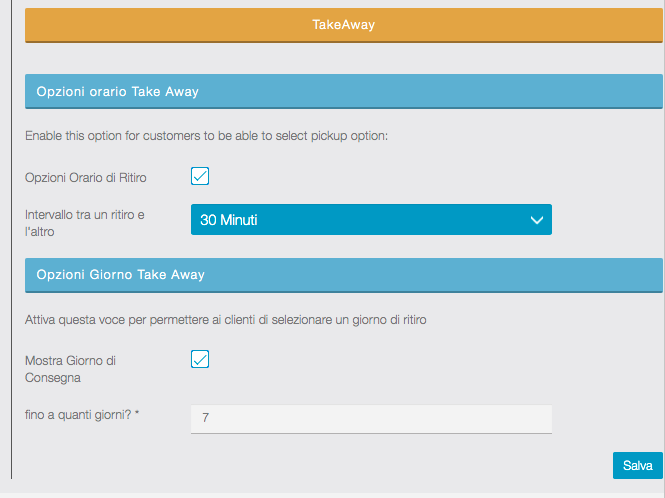Viewport: 665px width, 498px height.
Task: Click the Opzioni orario Take Away section header
Action: point(343,91)
